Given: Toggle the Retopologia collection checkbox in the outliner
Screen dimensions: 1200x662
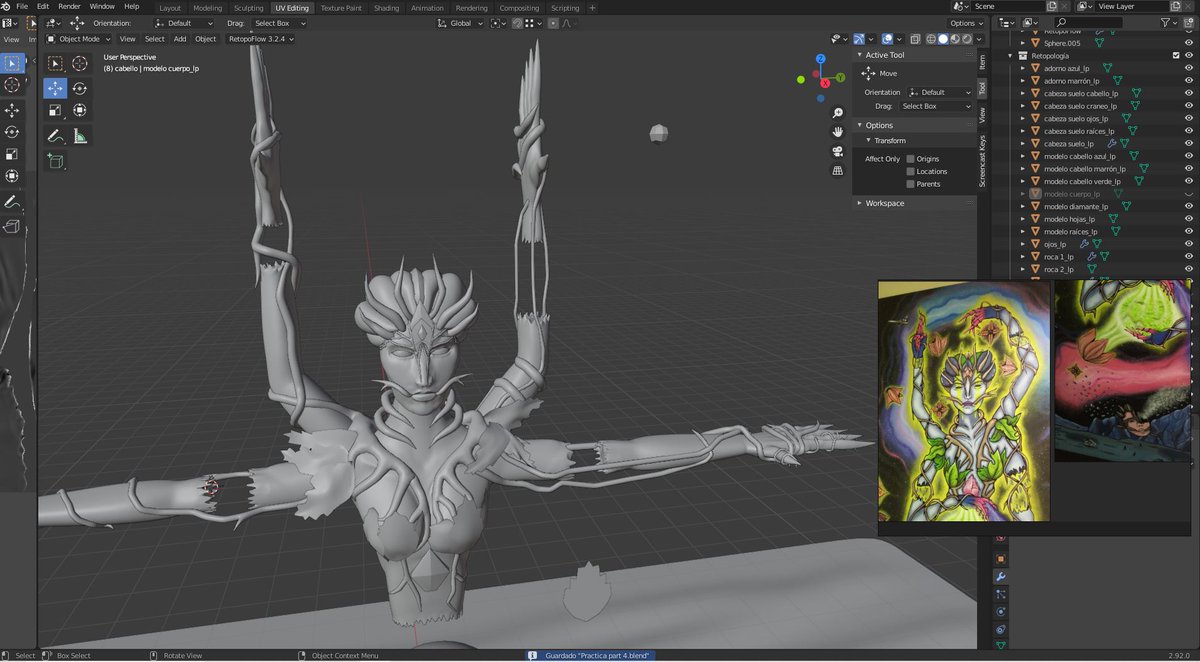Looking at the screenshot, I should 1176,55.
